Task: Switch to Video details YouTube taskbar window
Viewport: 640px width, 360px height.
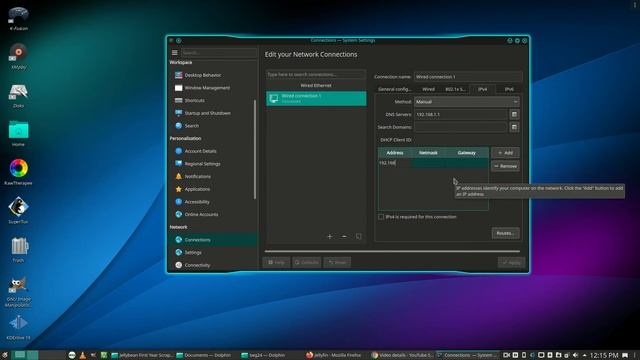Action: [x=403, y=355]
